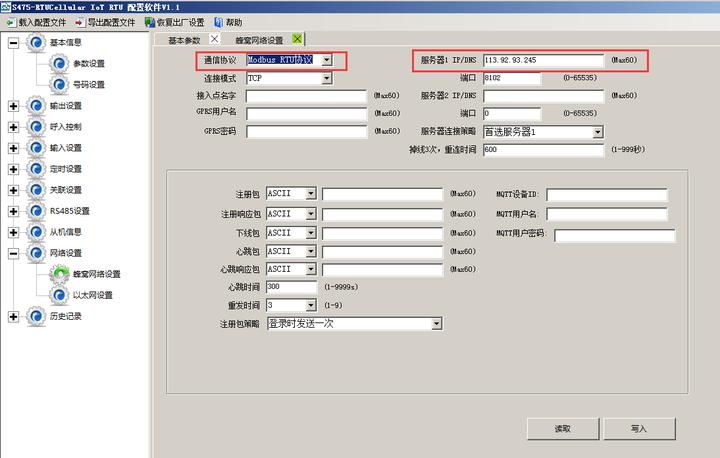
Task: Click the MQTT设备ID input field
Action: [x=607, y=194]
